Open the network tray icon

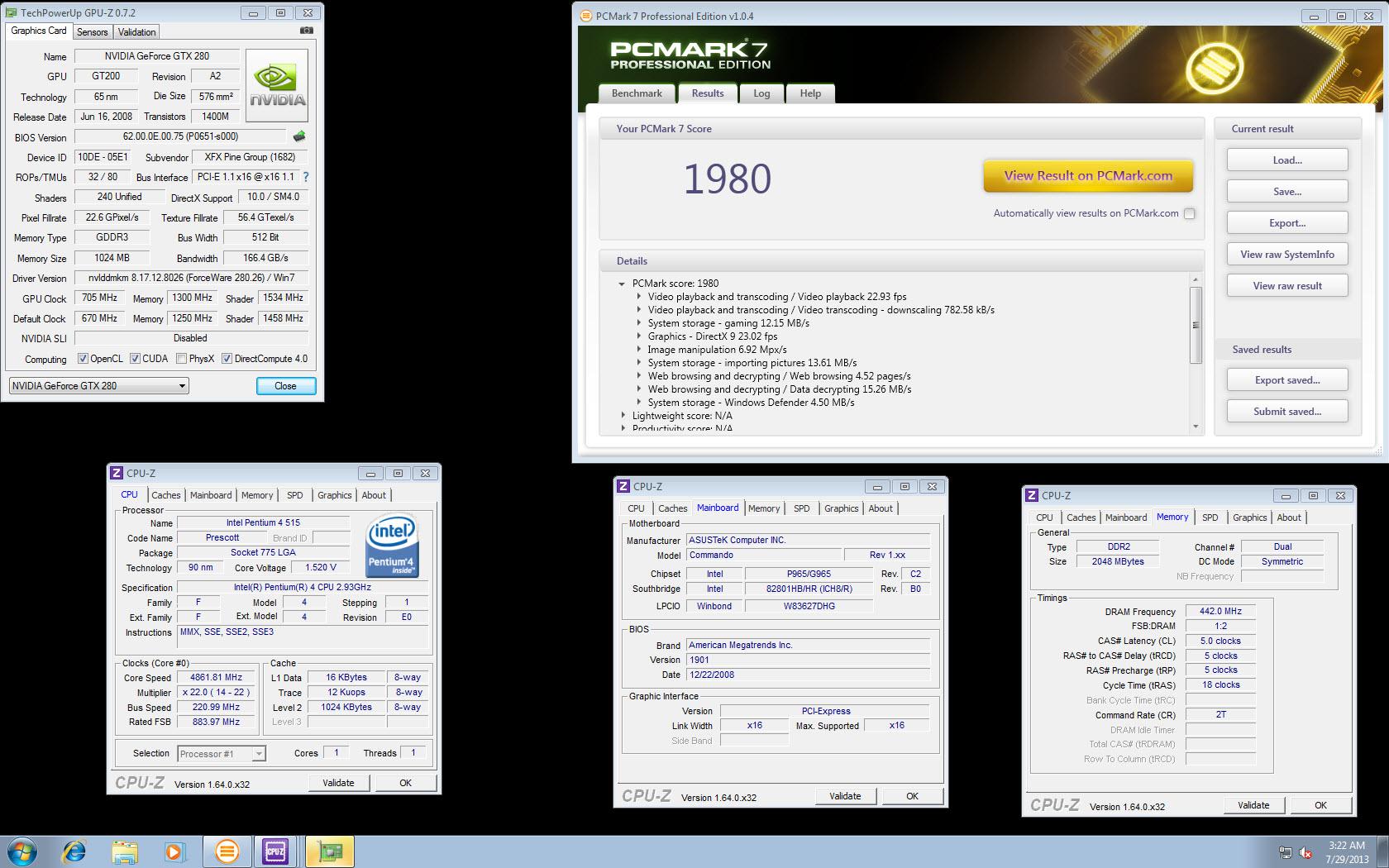pos(1285,852)
